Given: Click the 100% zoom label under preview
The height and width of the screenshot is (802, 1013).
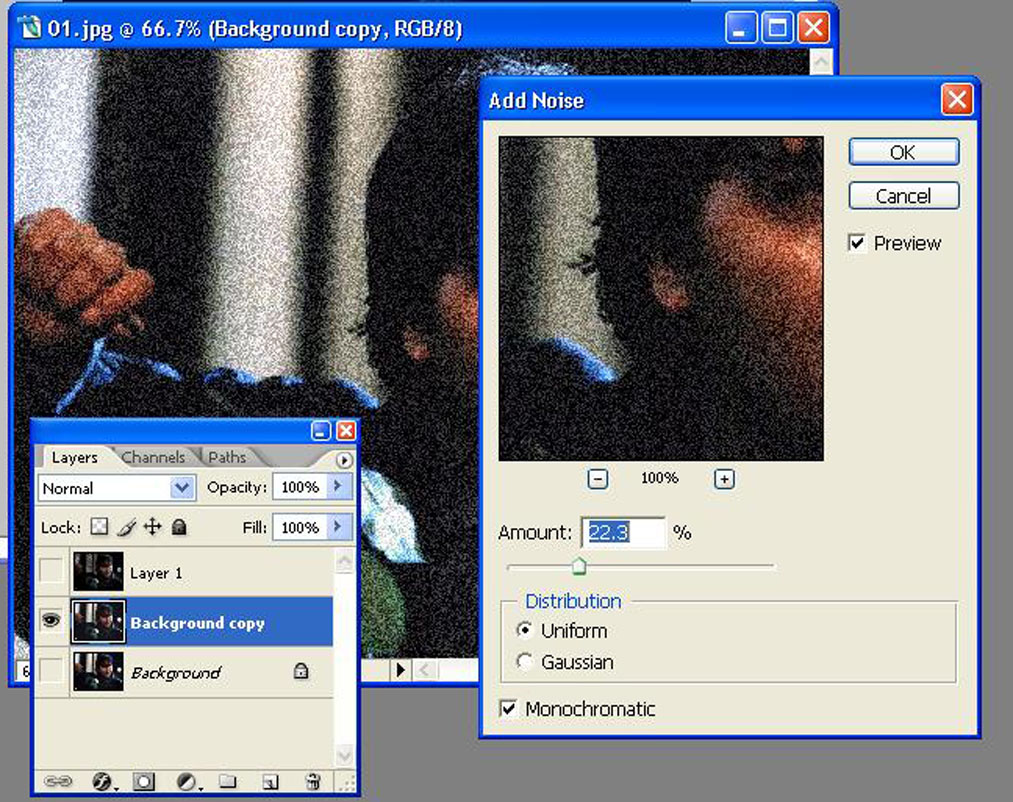Looking at the screenshot, I should click(660, 478).
